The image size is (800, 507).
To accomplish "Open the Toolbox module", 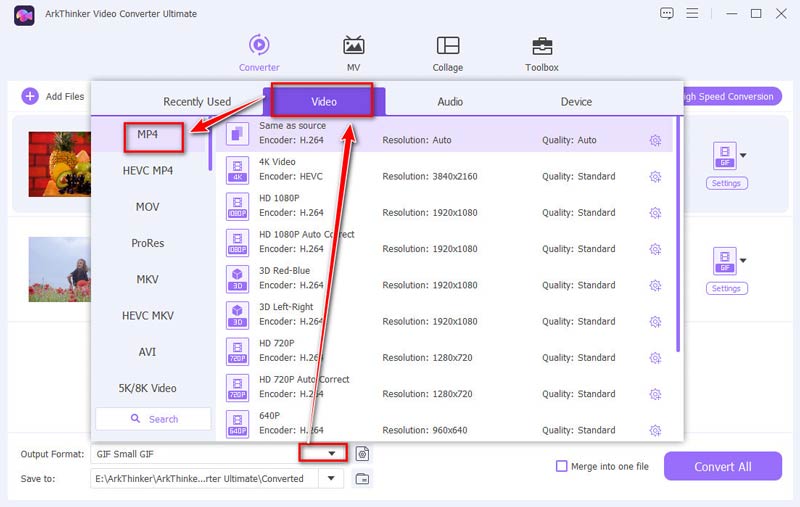I will click(542, 53).
